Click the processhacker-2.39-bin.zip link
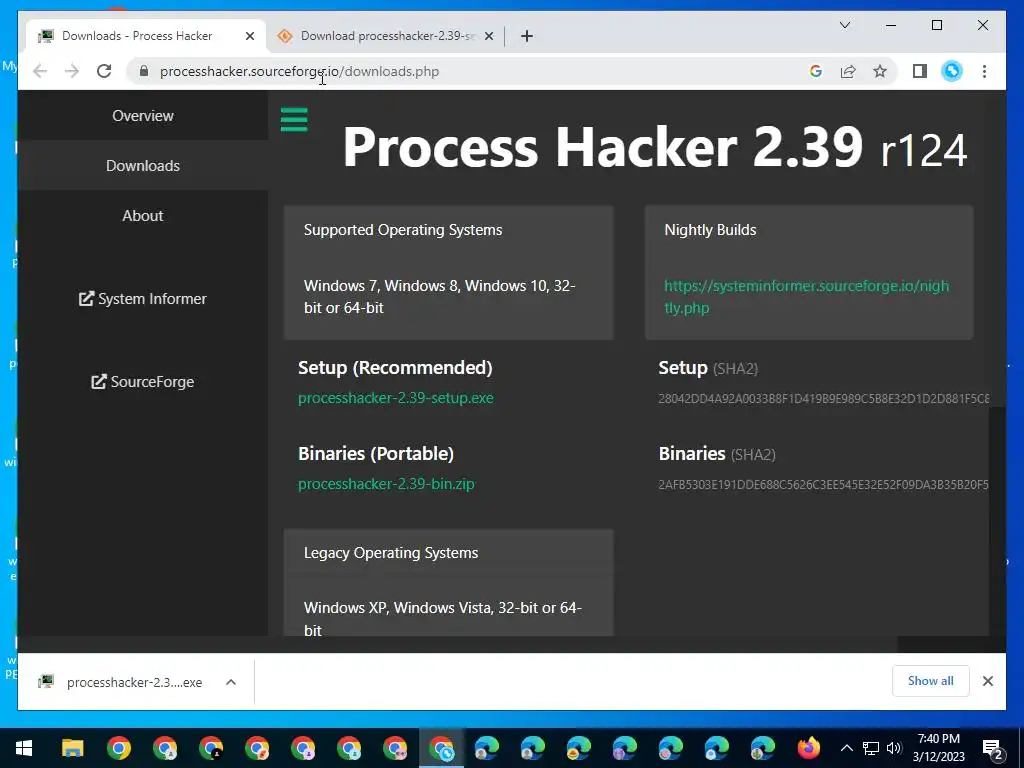Screen dimensions: 1024x768 tap(386, 484)
